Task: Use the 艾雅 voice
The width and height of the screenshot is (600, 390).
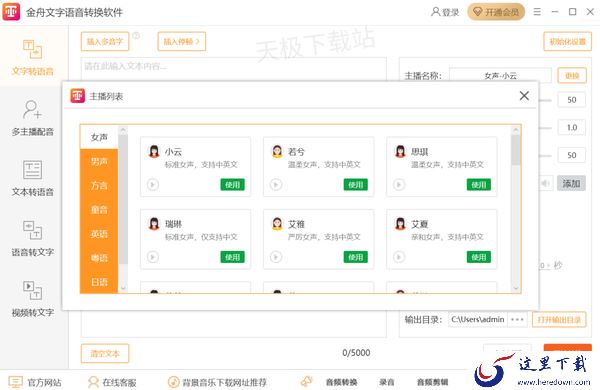Action: [355, 257]
